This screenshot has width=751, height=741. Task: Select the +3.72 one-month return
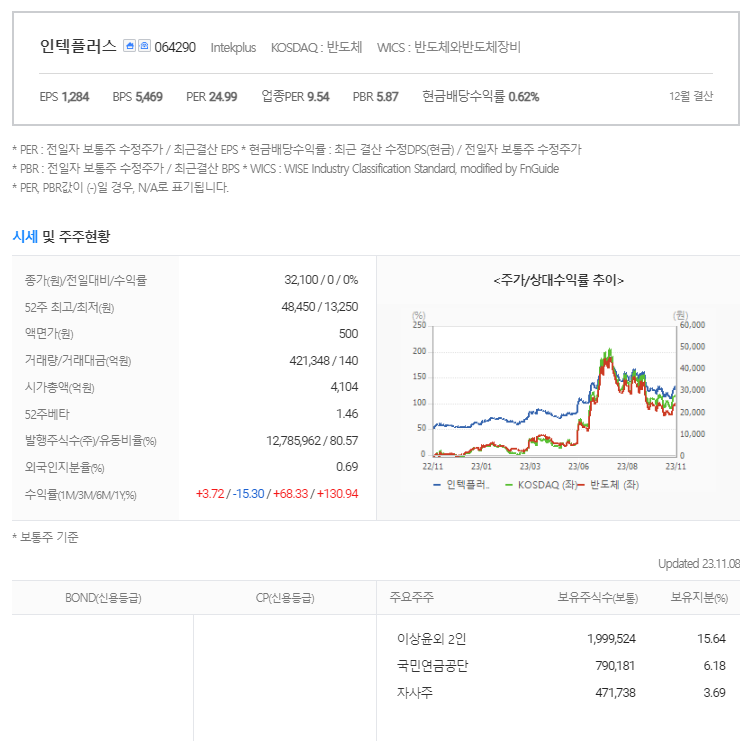tap(210, 494)
